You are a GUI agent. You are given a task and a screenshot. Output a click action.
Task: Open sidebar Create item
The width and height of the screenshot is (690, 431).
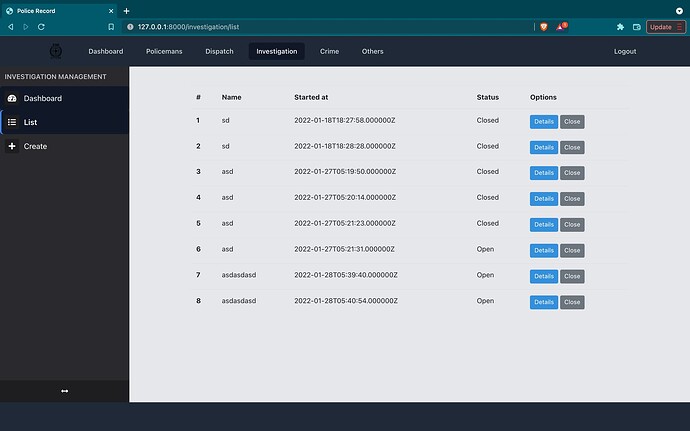tap(64, 146)
